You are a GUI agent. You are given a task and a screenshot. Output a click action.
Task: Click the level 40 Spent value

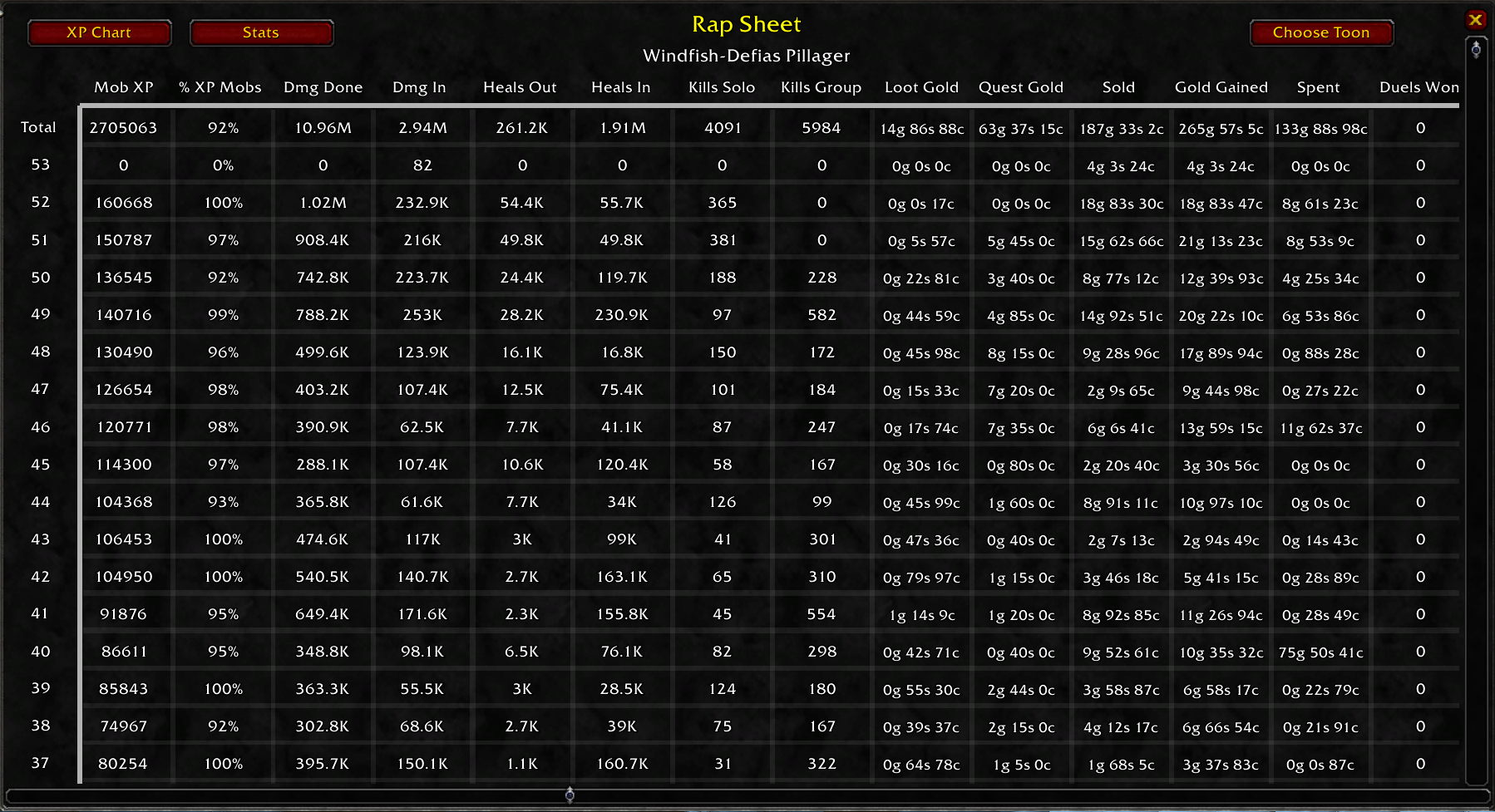[x=1320, y=652]
